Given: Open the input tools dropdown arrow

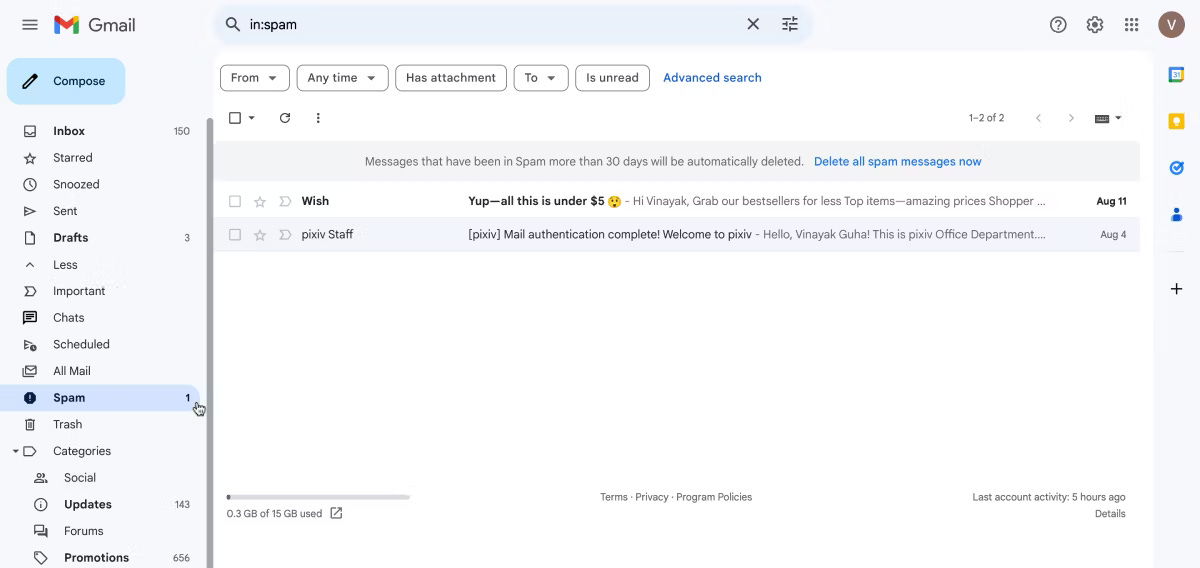Looking at the screenshot, I should [1118, 118].
